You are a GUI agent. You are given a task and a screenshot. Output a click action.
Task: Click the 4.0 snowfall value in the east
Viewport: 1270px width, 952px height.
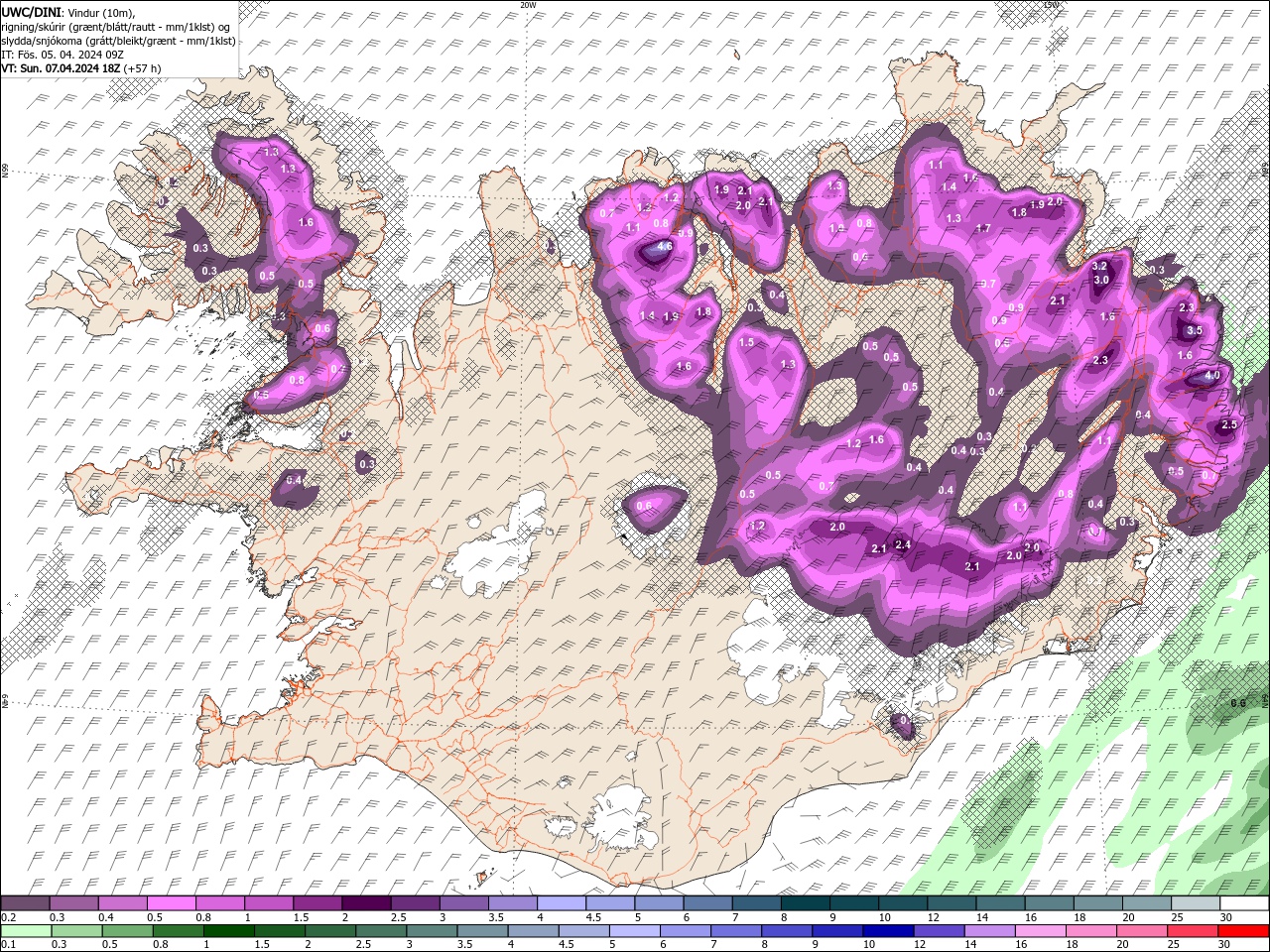click(1211, 376)
